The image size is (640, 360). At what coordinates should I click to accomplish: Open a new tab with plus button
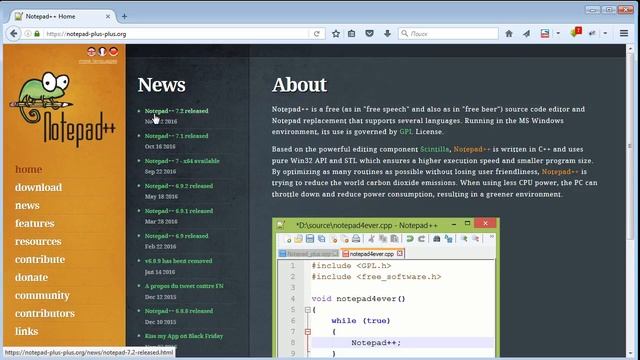tap(124, 17)
